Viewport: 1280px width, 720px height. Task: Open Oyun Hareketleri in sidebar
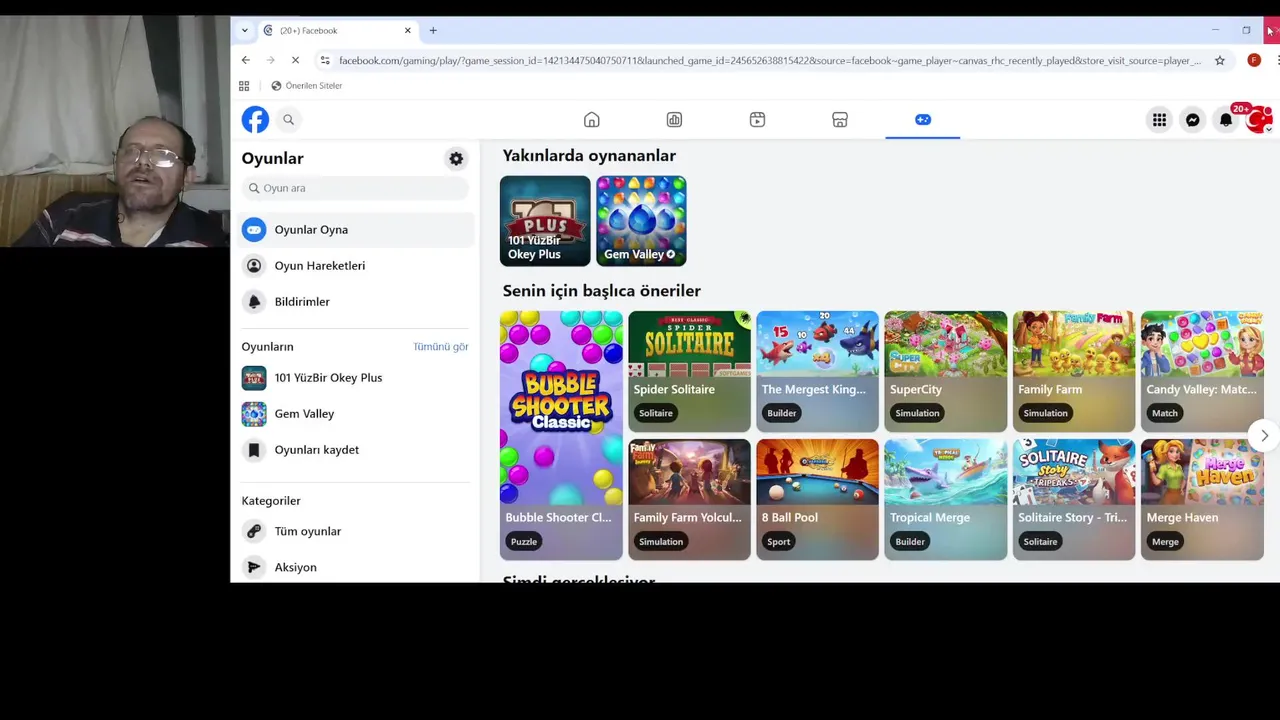pos(357,266)
